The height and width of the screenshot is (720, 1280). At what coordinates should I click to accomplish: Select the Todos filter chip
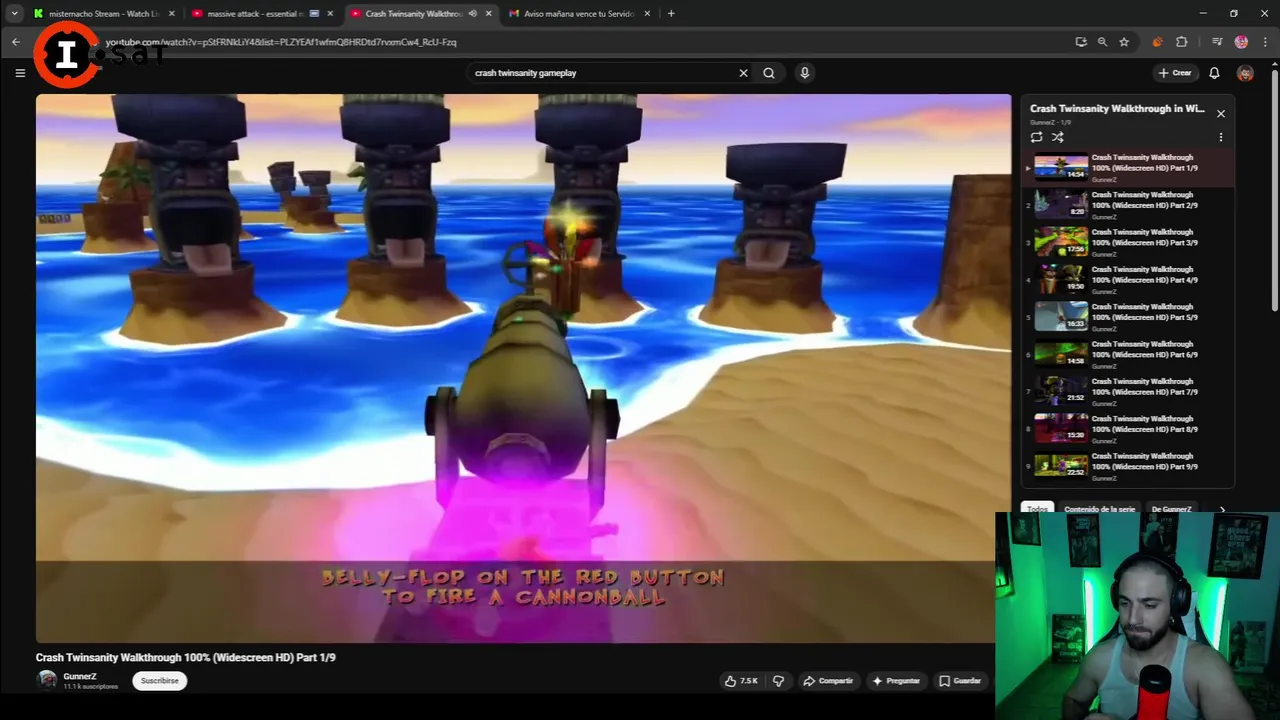(x=1037, y=509)
